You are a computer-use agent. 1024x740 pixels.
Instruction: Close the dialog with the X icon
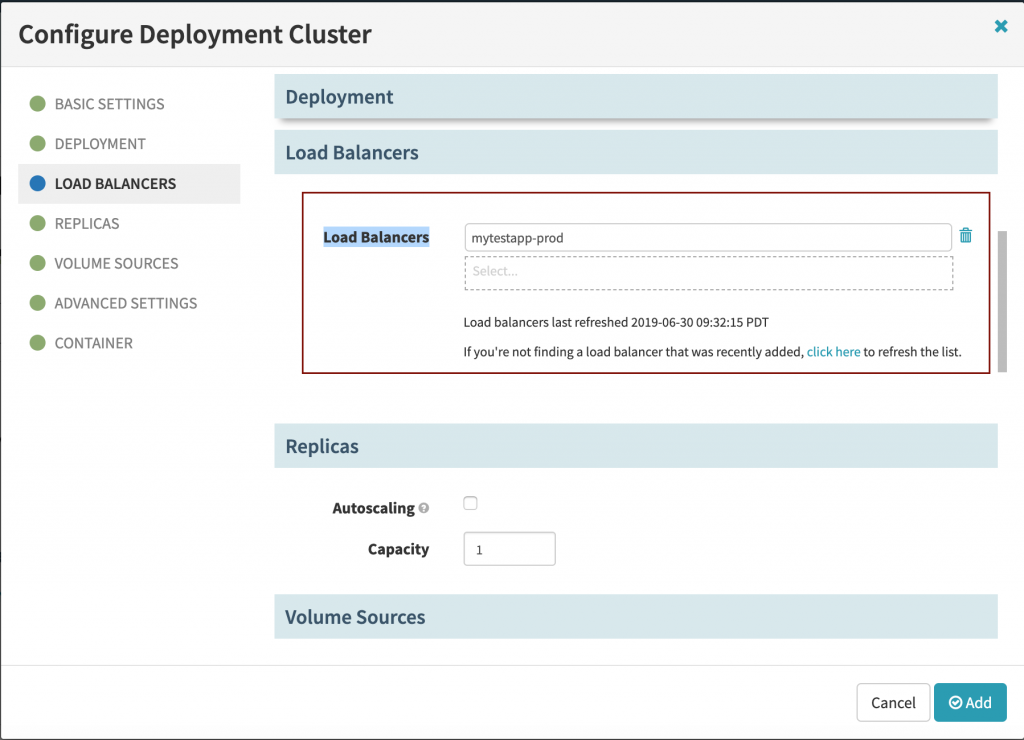tap(1000, 27)
